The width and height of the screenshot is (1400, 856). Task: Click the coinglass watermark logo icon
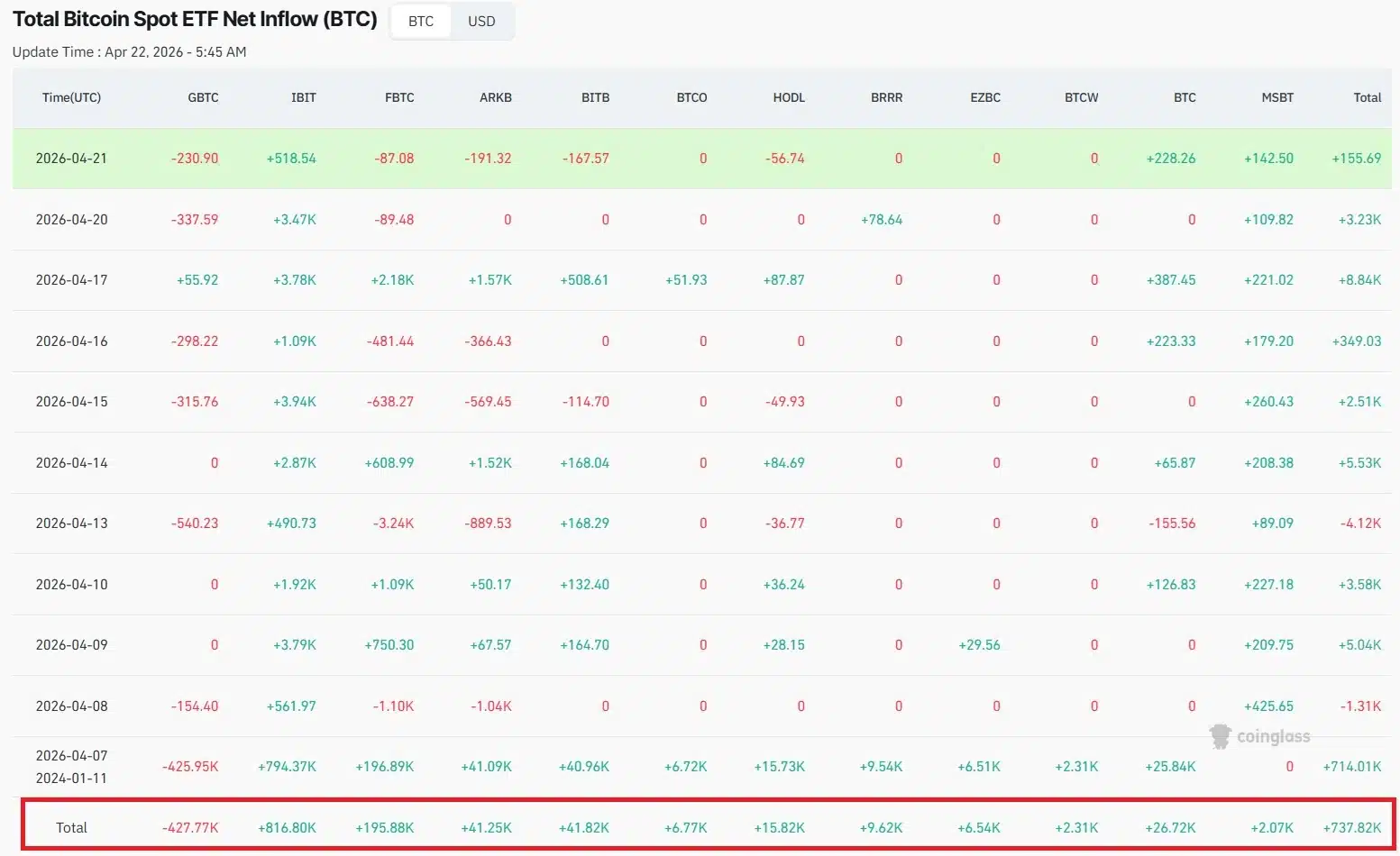point(1221,736)
